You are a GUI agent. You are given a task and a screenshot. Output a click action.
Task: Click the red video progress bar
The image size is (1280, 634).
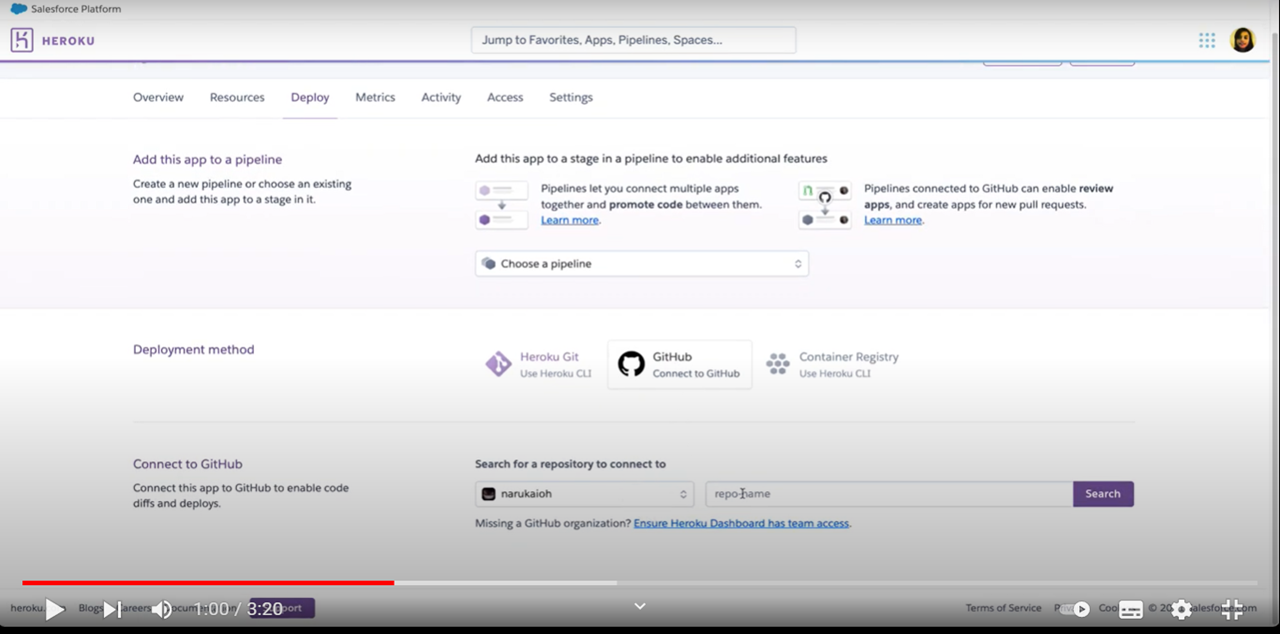point(200,582)
